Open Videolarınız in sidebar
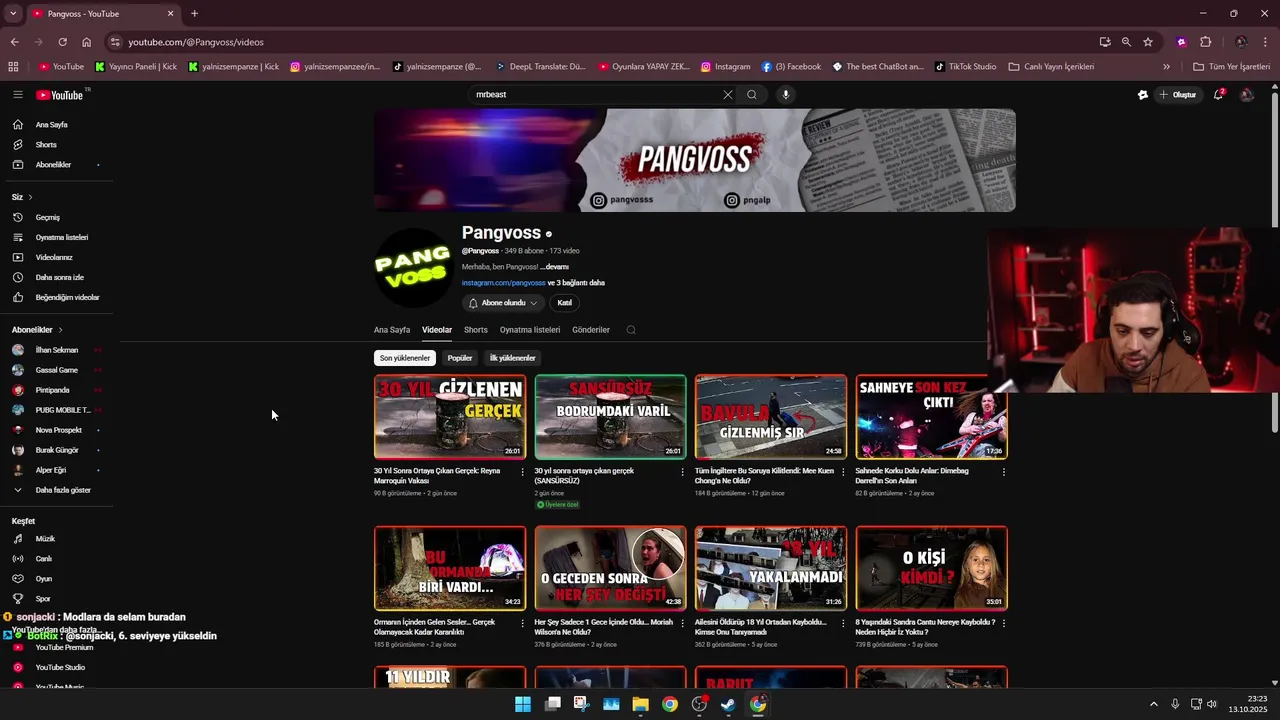The image size is (1280, 720). (x=56, y=257)
